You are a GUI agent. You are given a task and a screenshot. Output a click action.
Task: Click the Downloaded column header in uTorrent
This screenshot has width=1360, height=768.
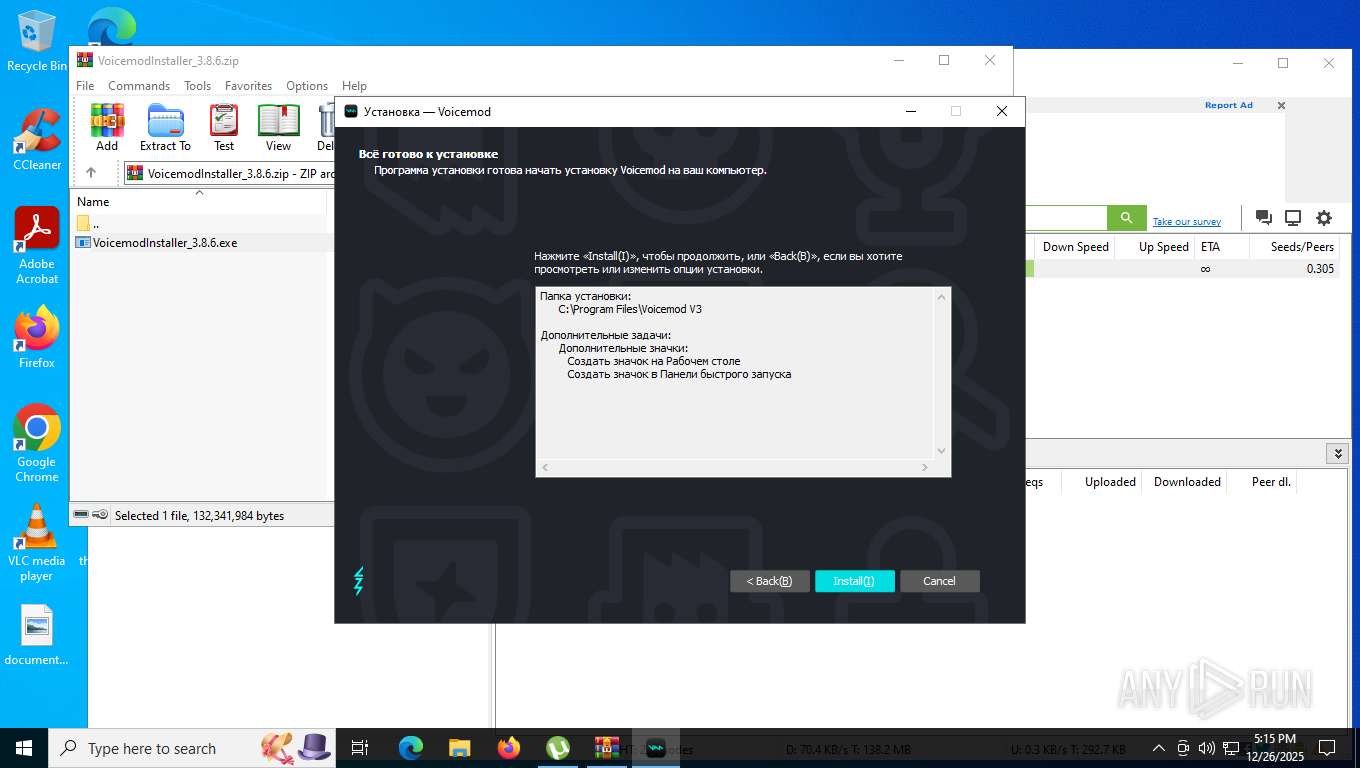[x=1187, y=482]
